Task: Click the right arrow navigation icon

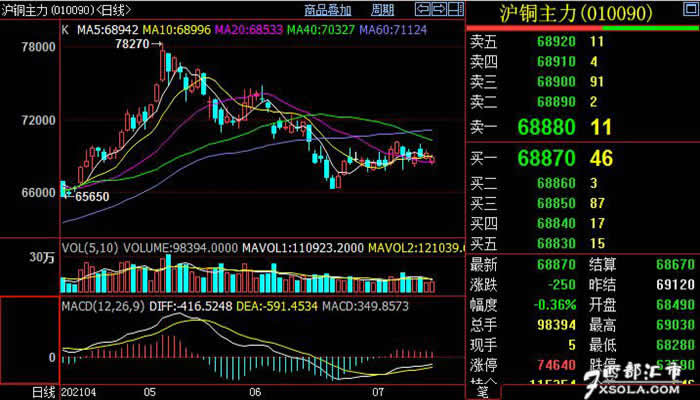Action: pos(438,8)
